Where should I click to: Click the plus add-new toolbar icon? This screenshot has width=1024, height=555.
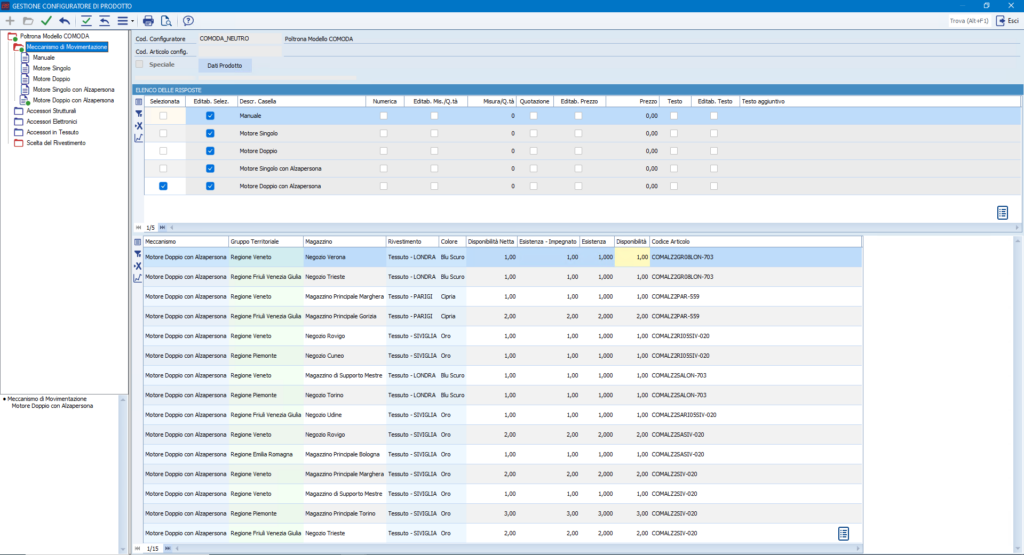coord(10,21)
